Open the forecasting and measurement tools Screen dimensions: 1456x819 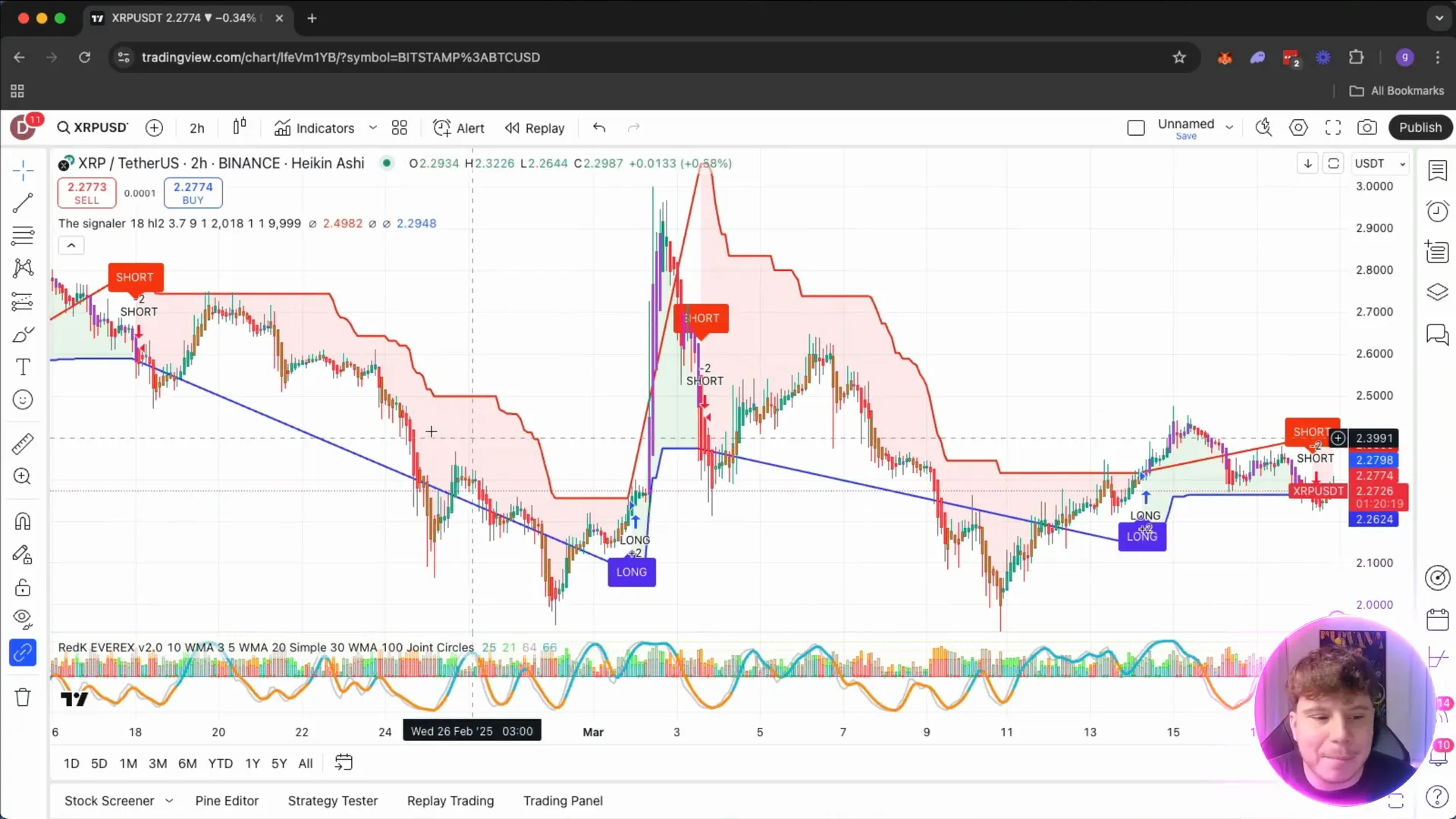pos(23,301)
